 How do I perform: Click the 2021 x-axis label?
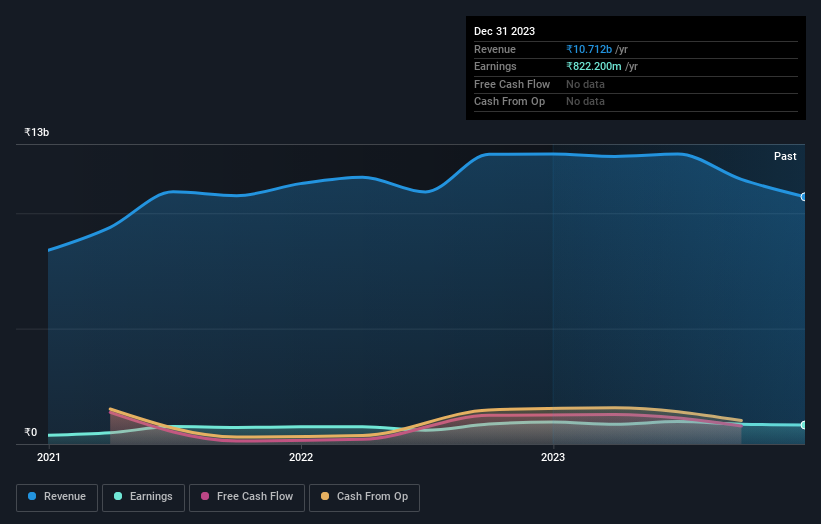coord(49,457)
